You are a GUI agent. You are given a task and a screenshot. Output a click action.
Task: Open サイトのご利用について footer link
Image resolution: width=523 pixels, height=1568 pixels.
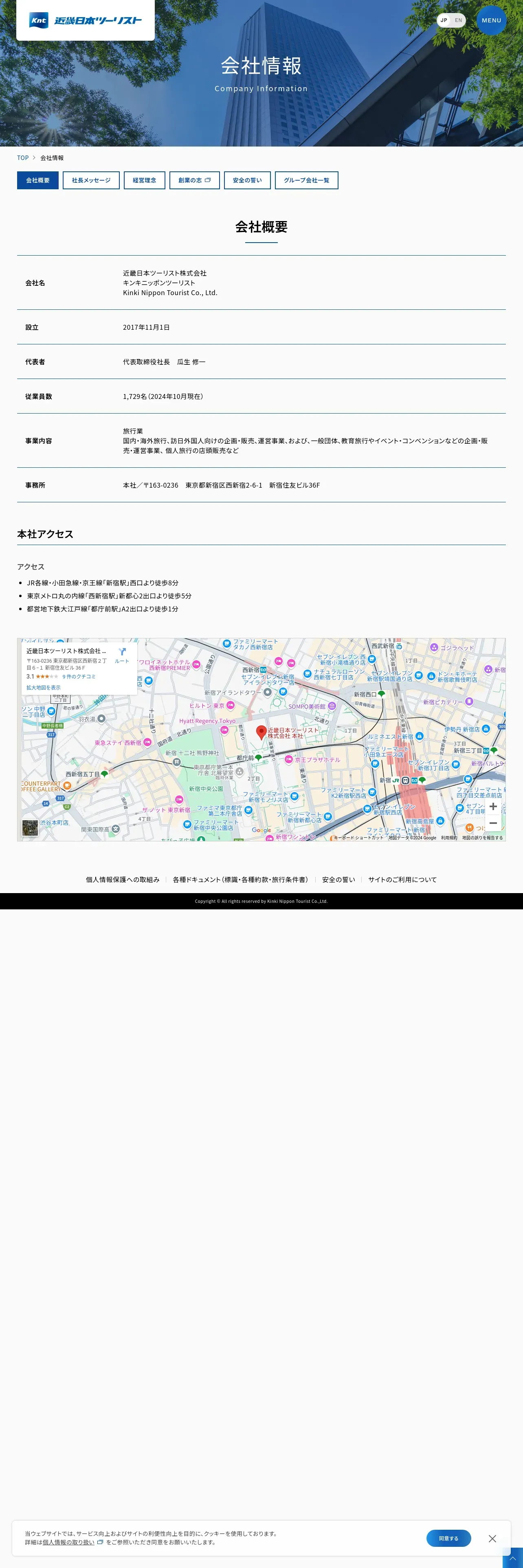[402, 880]
